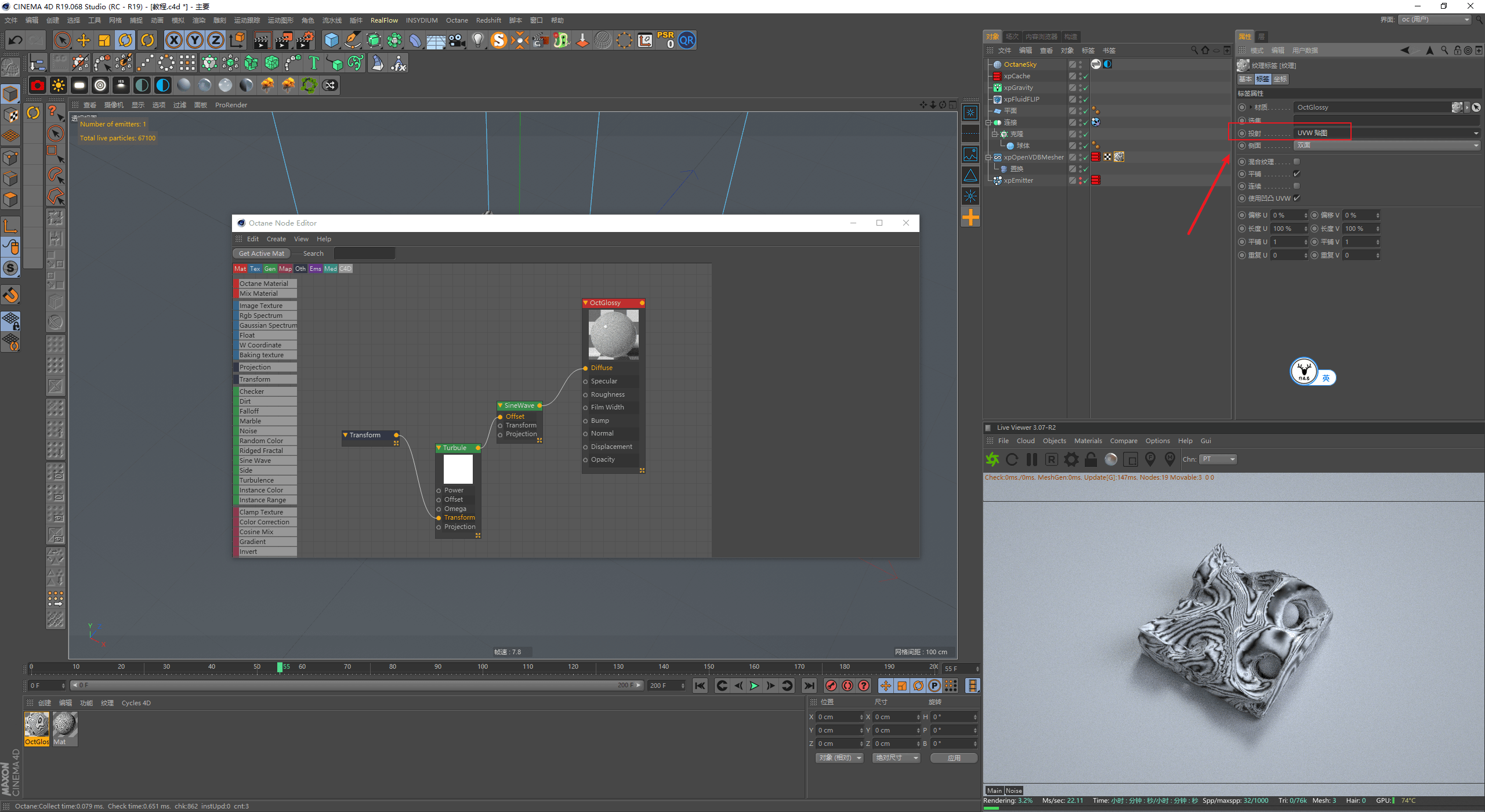Toggle xpCache enable green checkmark
The width and height of the screenshot is (1485, 812).
click(x=1085, y=76)
